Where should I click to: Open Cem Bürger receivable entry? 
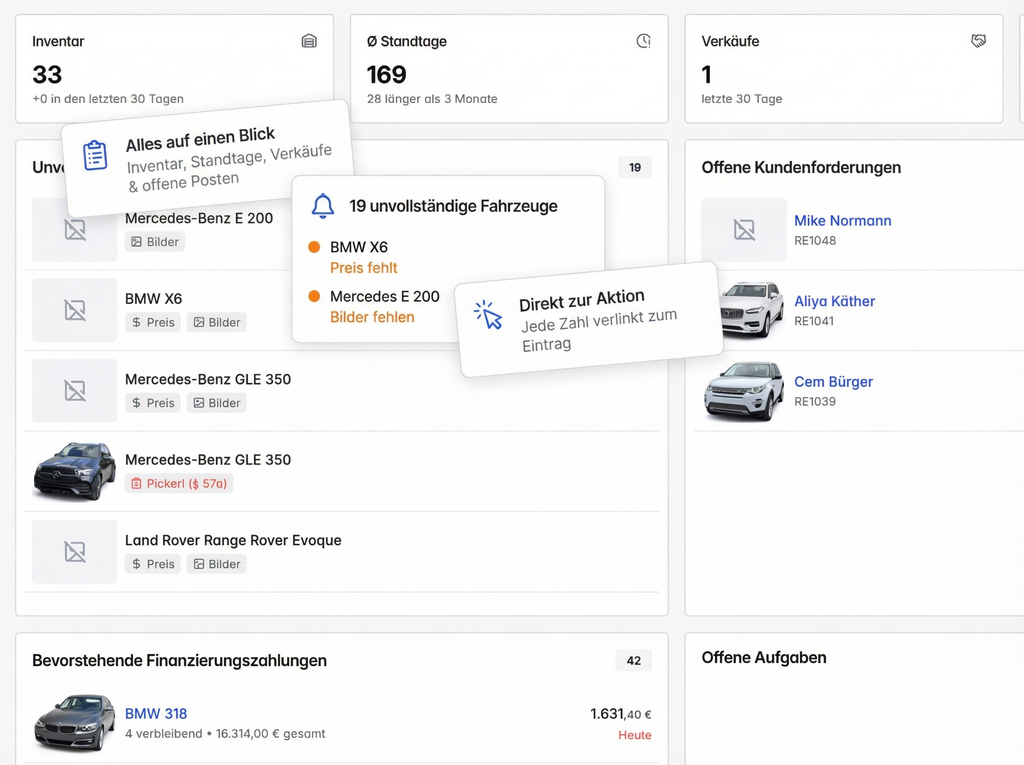[x=833, y=382]
